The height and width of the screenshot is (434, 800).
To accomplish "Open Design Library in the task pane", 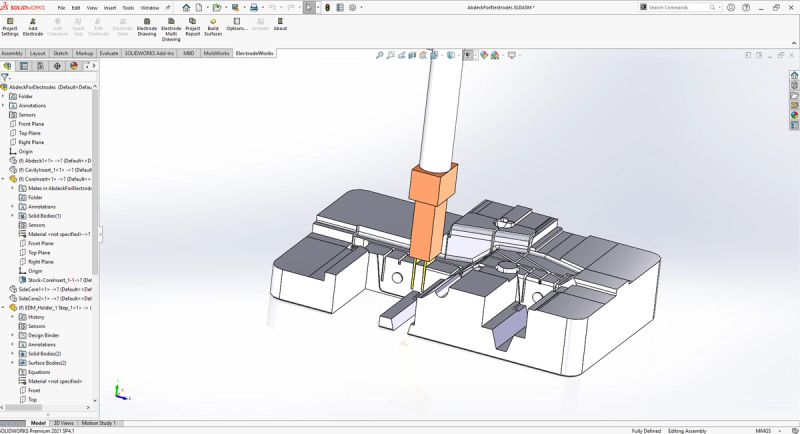I will [x=794, y=86].
